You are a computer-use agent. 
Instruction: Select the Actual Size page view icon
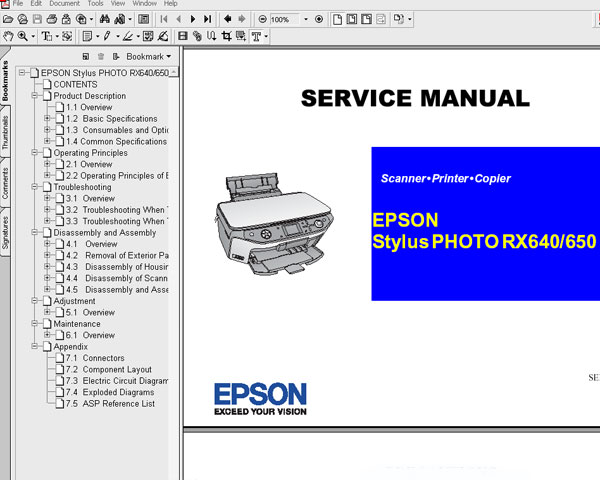[337, 19]
